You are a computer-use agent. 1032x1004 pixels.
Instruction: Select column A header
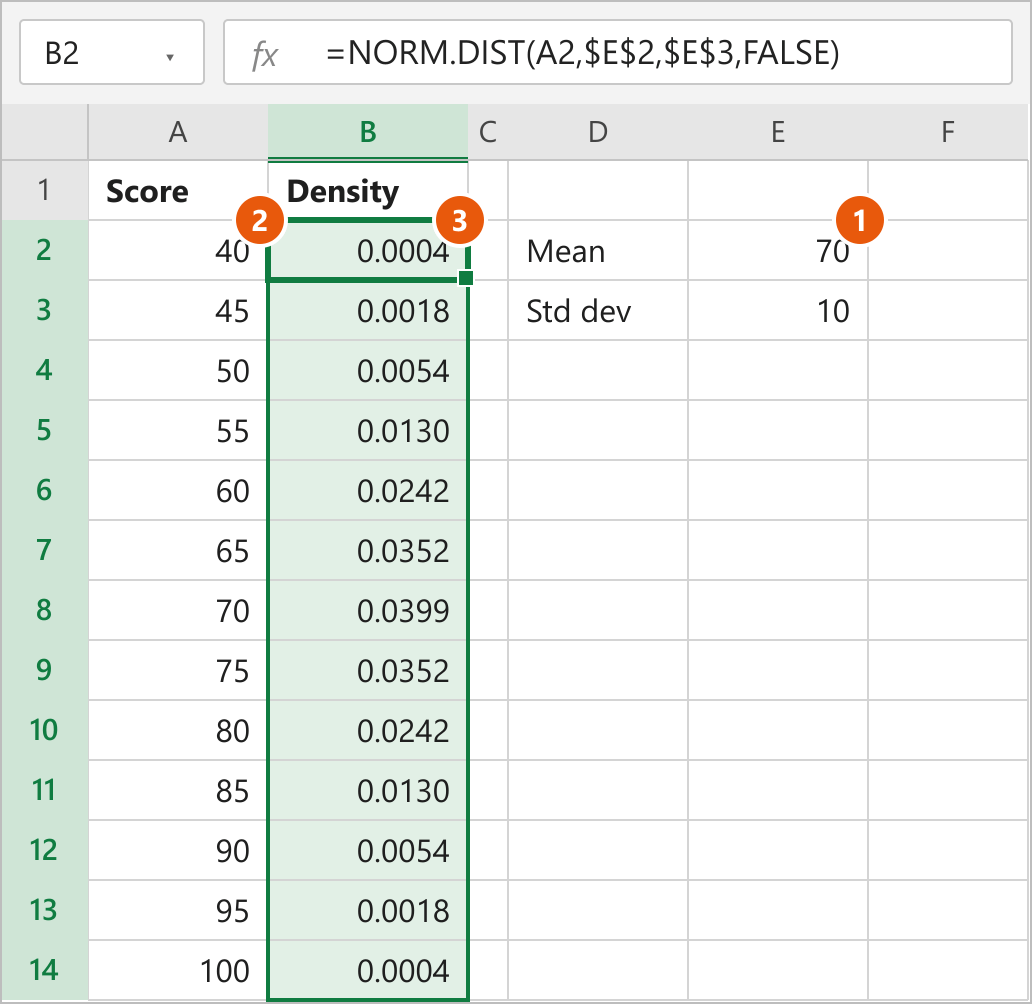[x=178, y=132]
